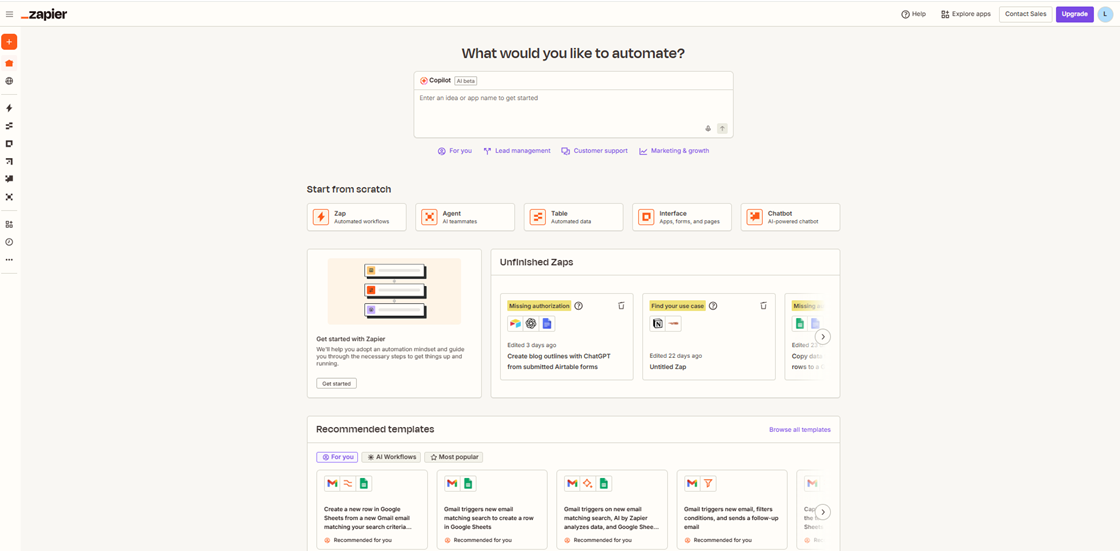Image resolution: width=1120 pixels, height=551 pixels.
Task: Click the Get started button
Action: pos(336,384)
